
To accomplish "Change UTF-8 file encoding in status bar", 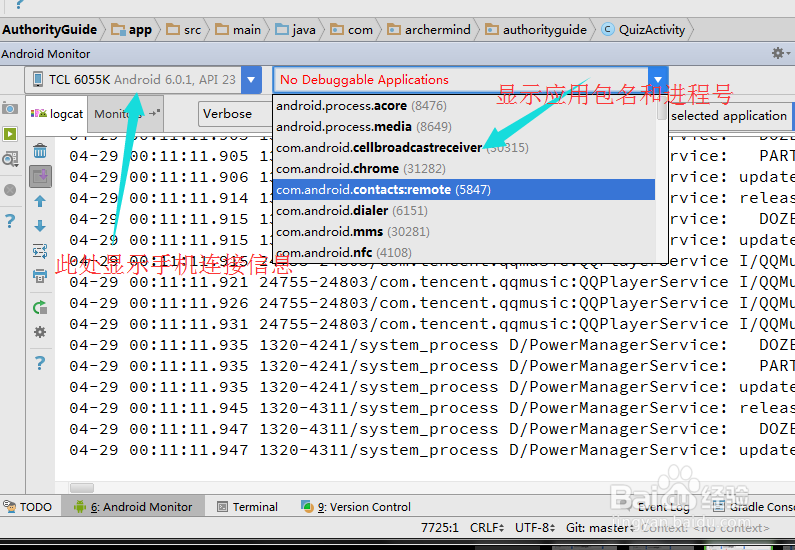I will click(x=535, y=528).
